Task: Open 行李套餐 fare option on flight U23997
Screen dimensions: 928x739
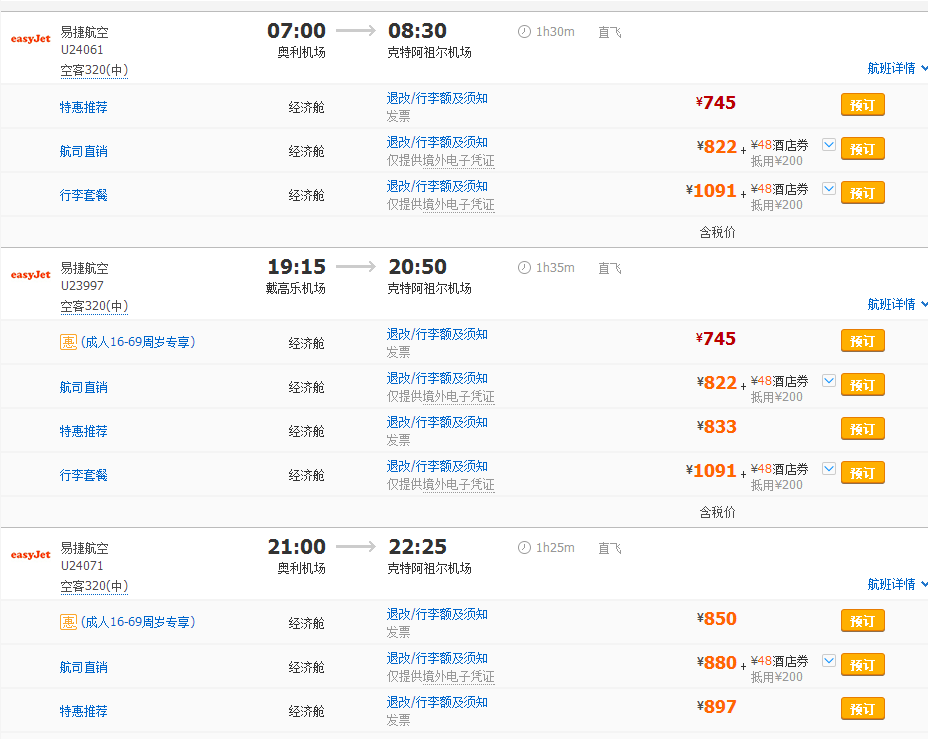Action: (x=83, y=476)
